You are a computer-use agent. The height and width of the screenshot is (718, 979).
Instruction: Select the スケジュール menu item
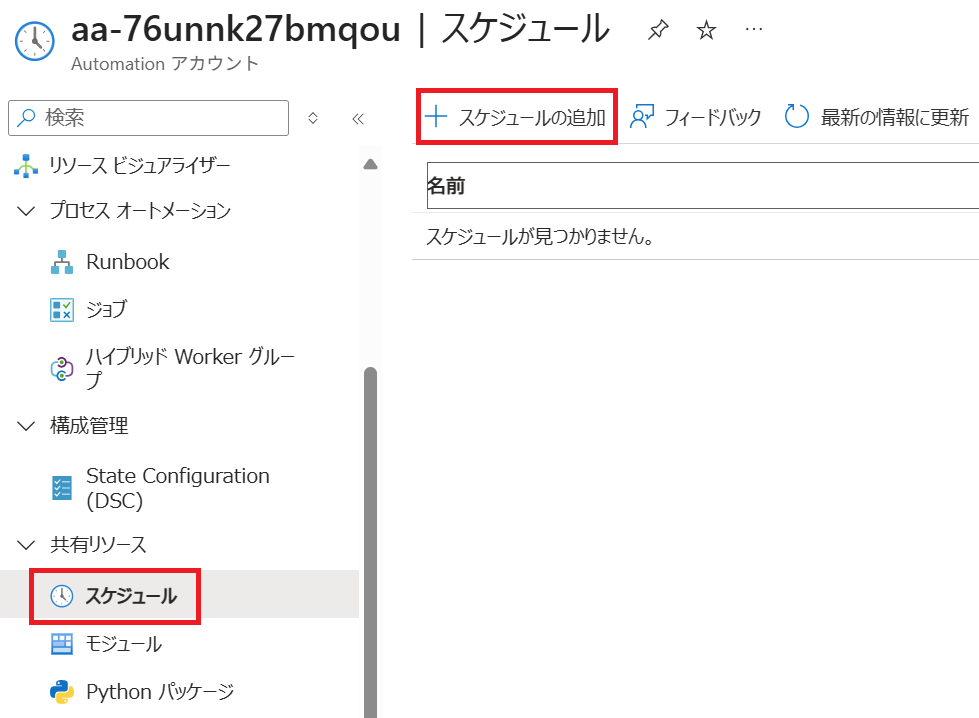[x=180, y=594]
